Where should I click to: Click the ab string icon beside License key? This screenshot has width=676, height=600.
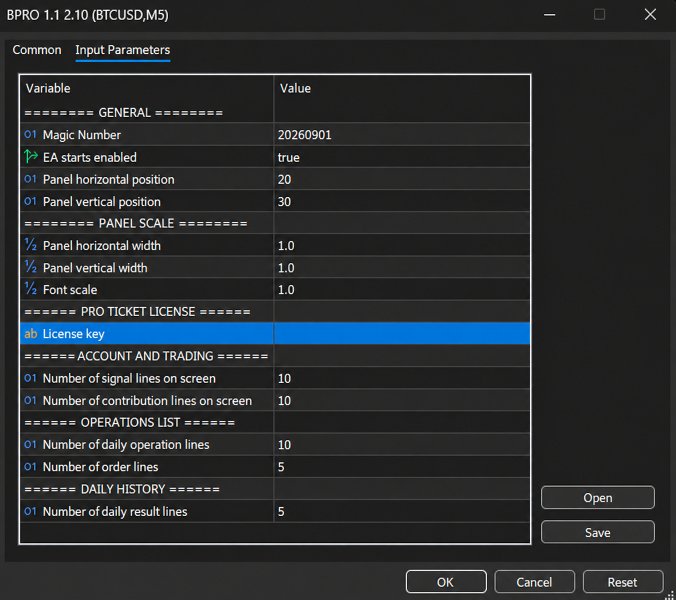click(31, 334)
